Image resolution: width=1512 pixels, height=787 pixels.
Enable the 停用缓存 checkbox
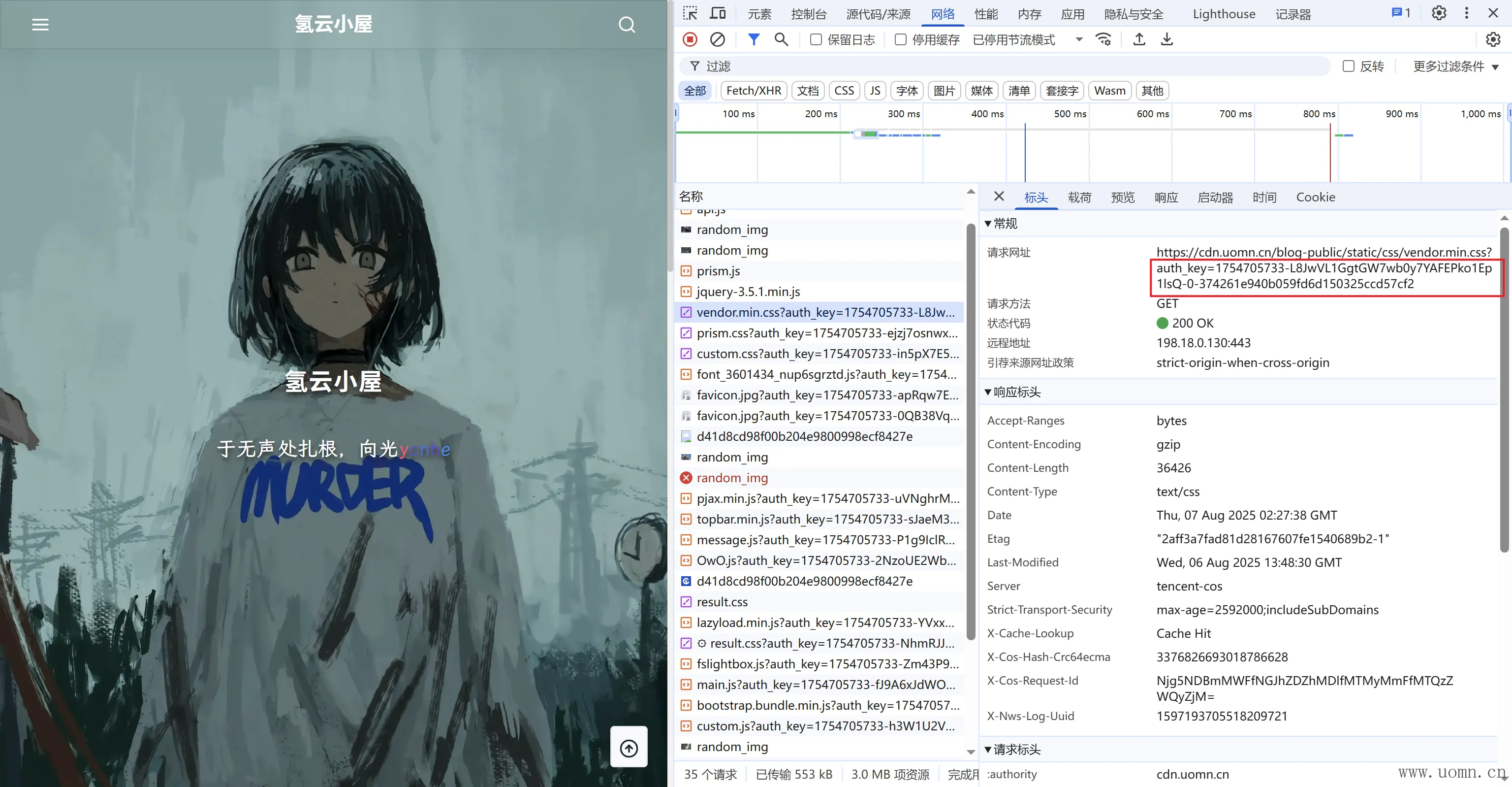(900, 39)
